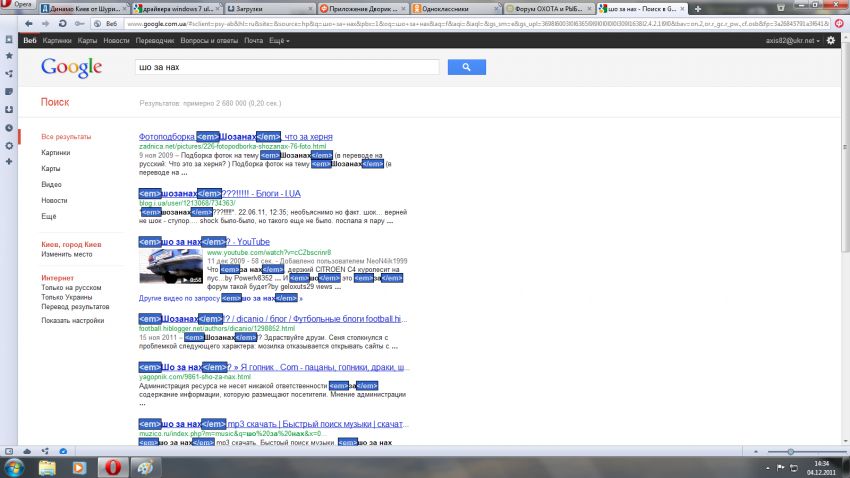Click Перевод результатов option
This screenshot has height=478, width=850.
tap(75, 307)
